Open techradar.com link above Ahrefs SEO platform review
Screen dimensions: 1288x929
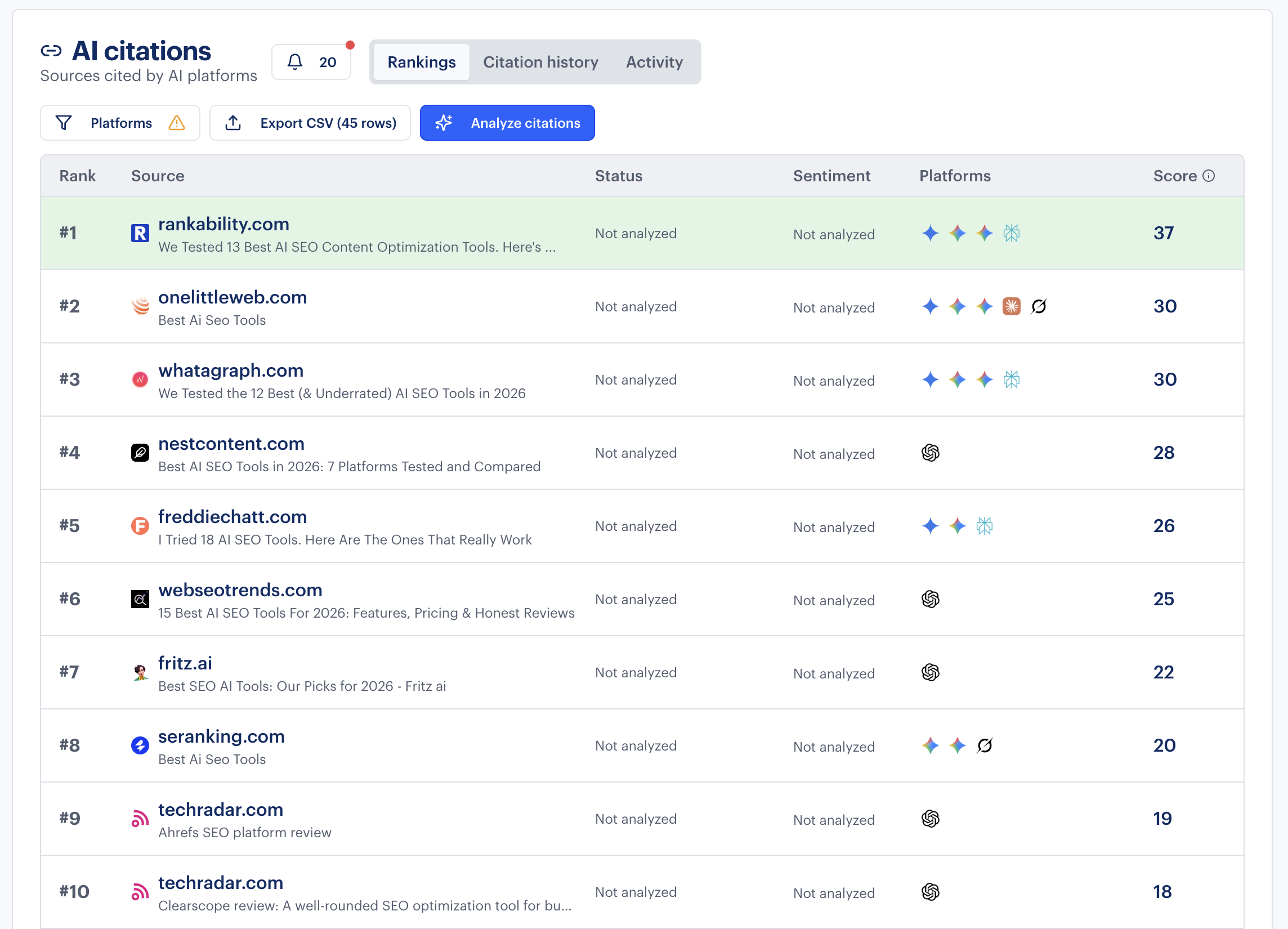(x=220, y=809)
